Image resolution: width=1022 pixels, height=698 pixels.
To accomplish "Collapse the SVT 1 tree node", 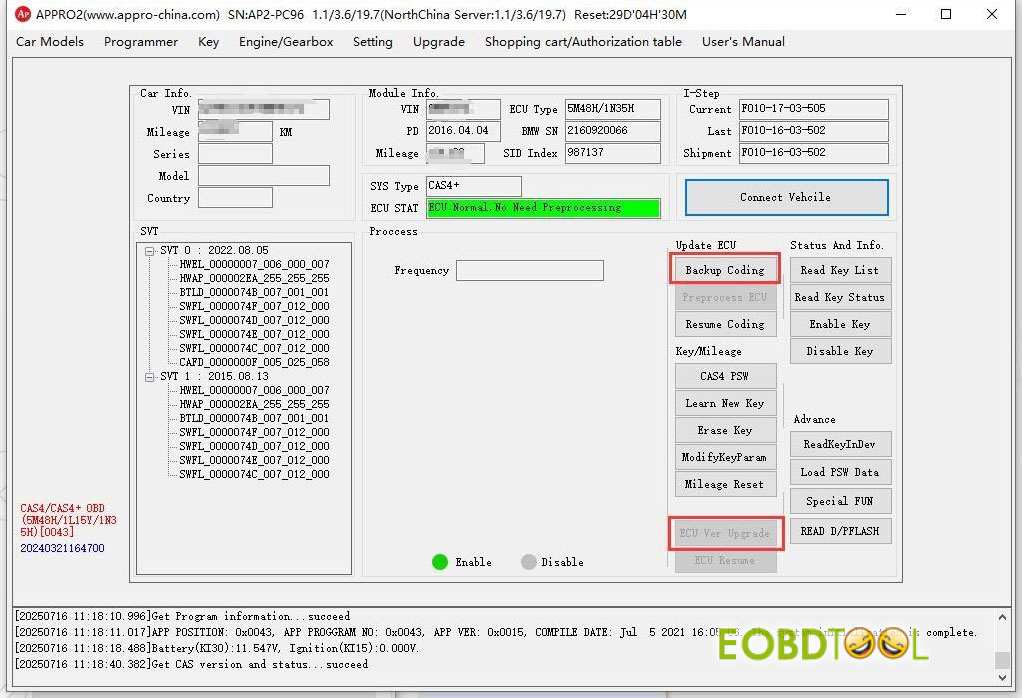I will tap(149, 377).
